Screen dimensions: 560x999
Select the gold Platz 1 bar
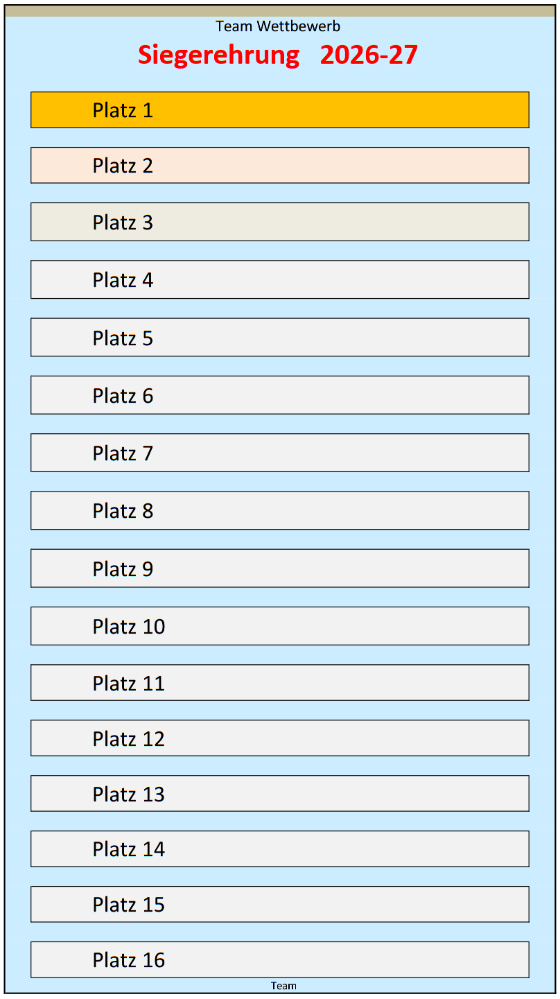click(280, 110)
